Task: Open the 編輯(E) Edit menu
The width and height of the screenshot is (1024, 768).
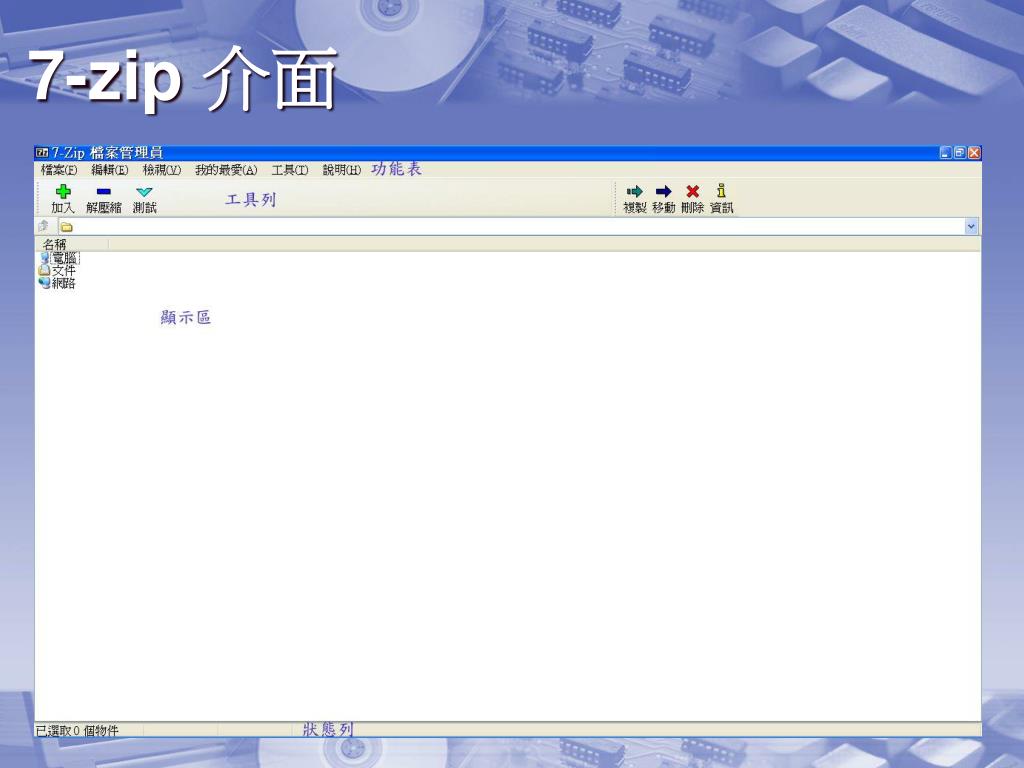Action: (110, 170)
